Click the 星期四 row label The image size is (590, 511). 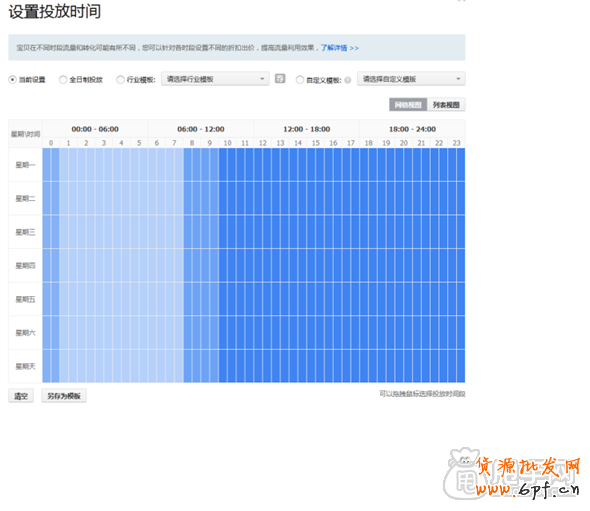pyautogui.click(x=25, y=265)
